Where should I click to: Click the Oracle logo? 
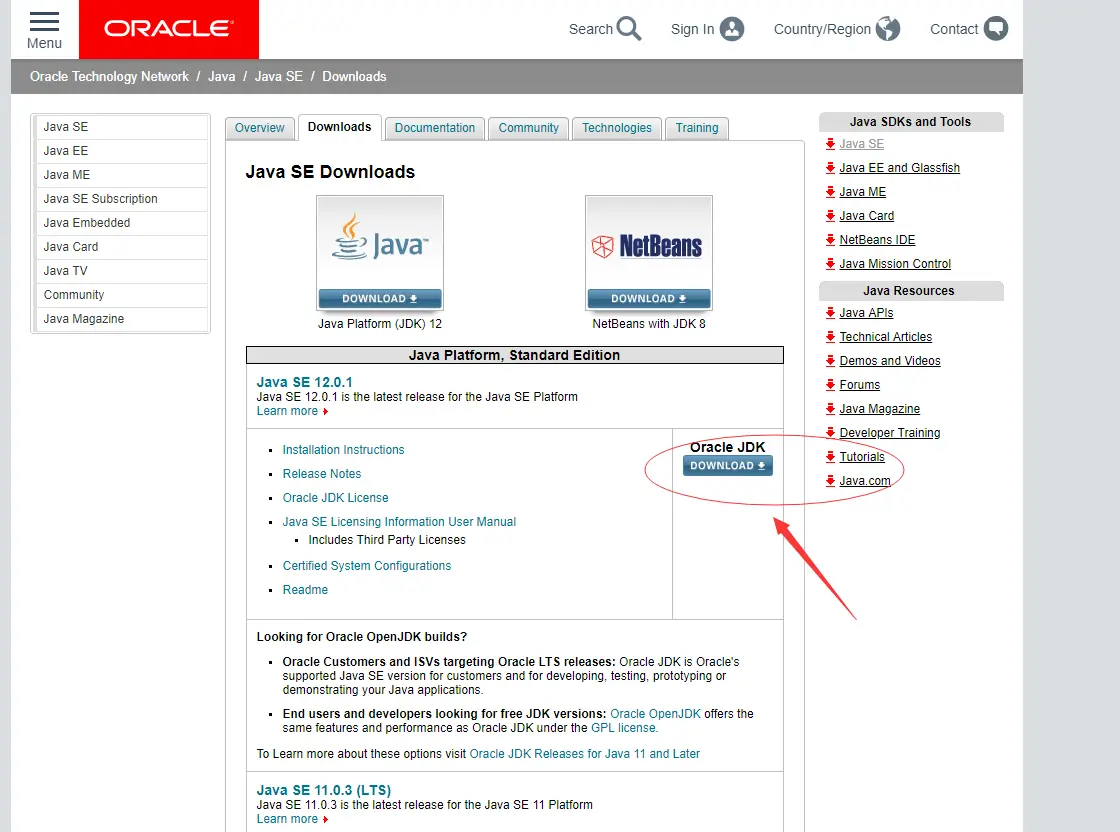(x=169, y=29)
